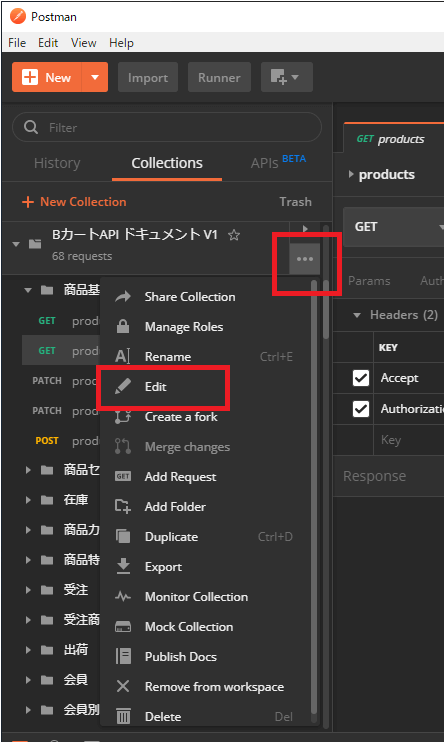The width and height of the screenshot is (444, 742).
Task: Switch to the History tab
Action: coord(57,163)
